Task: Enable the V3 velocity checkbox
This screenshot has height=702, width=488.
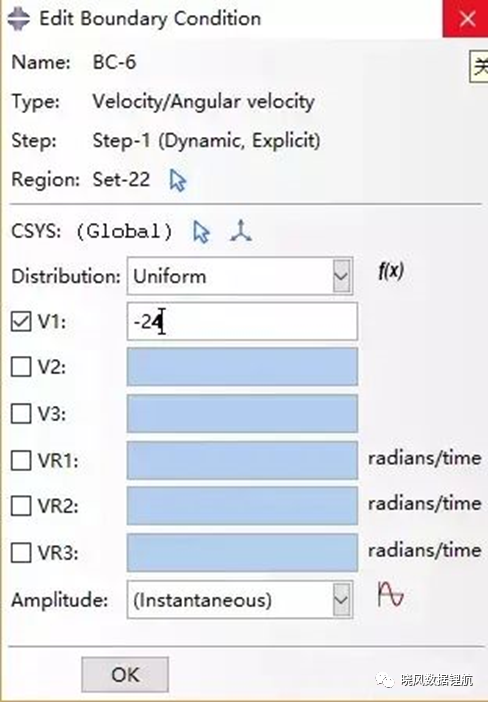Action: tap(21, 413)
